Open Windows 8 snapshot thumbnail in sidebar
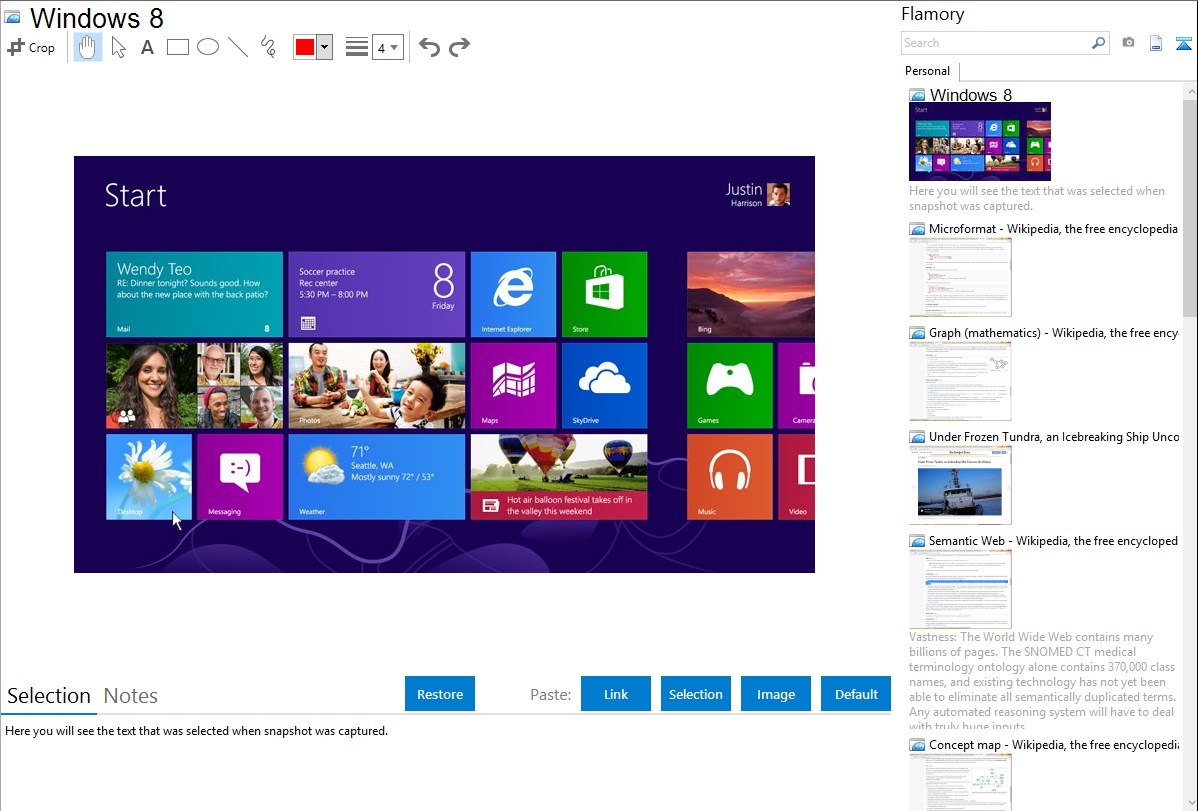This screenshot has height=811, width=1198. coord(979,141)
